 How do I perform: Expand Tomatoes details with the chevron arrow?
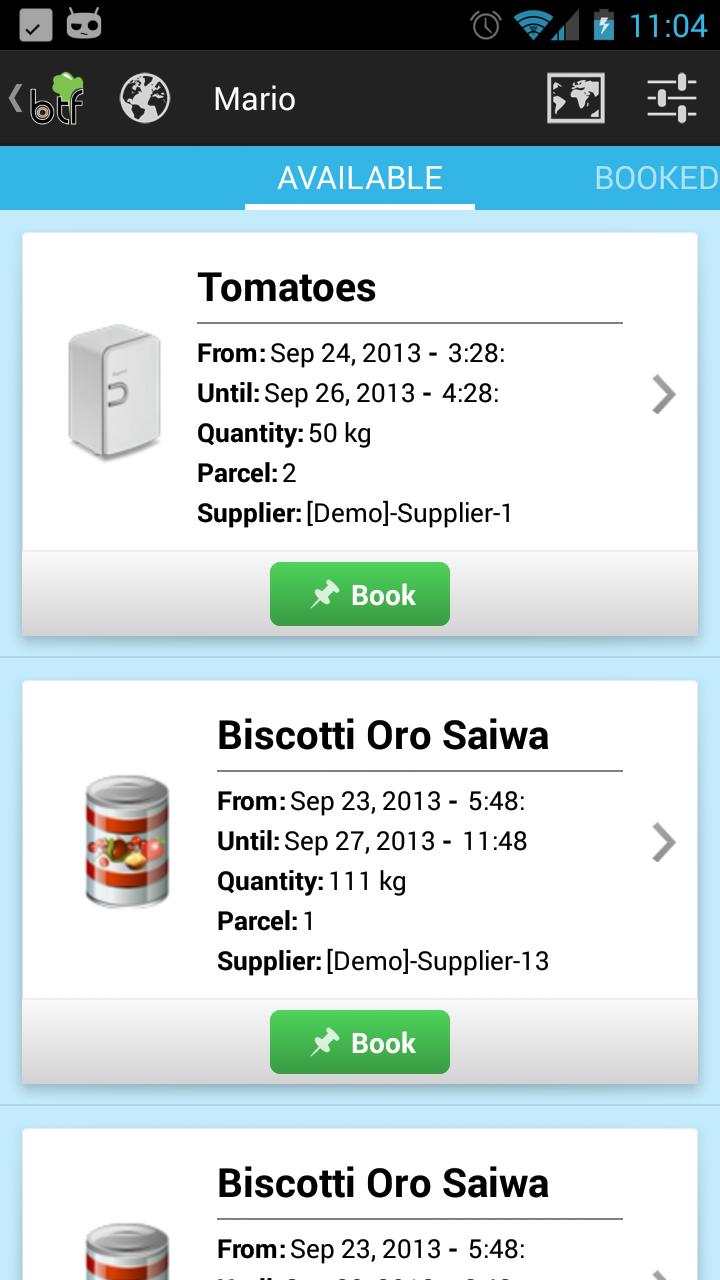pyautogui.click(x=663, y=394)
